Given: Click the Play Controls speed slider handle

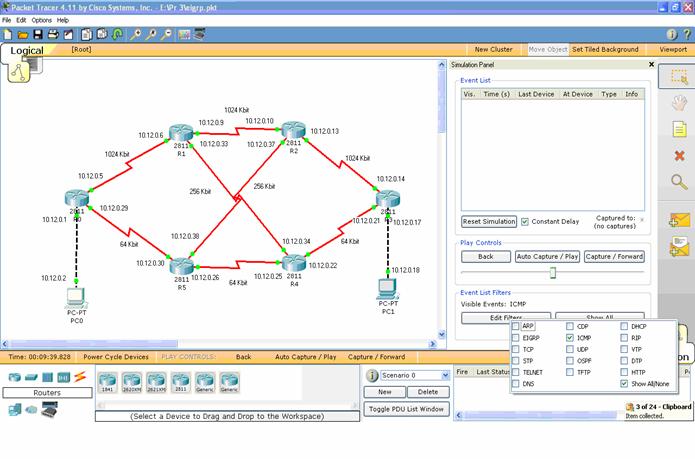Looking at the screenshot, I should pyautogui.click(x=552, y=272).
